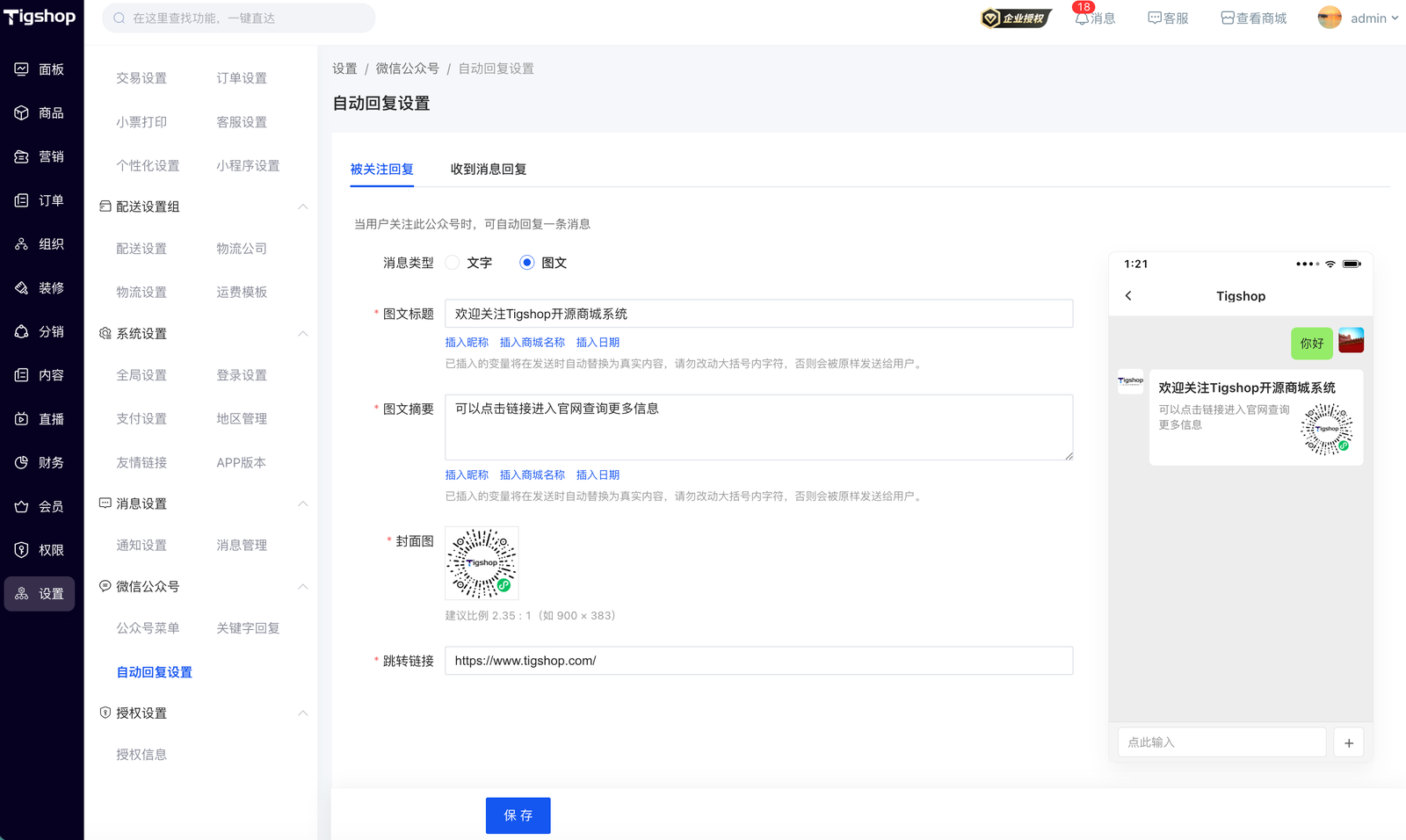Click the search magnifier icon

pyautogui.click(x=120, y=18)
